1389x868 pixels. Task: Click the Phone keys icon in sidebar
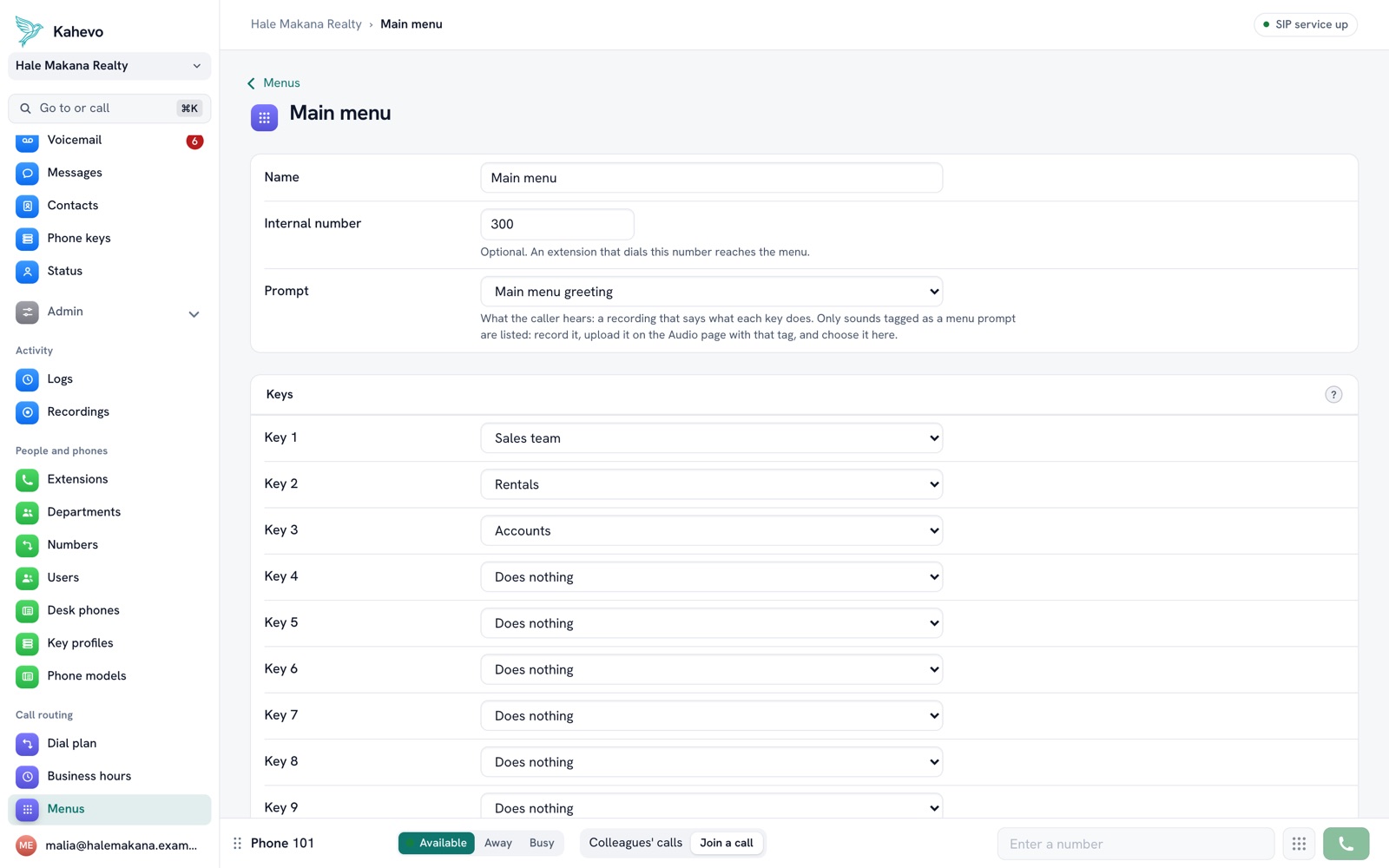point(27,239)
